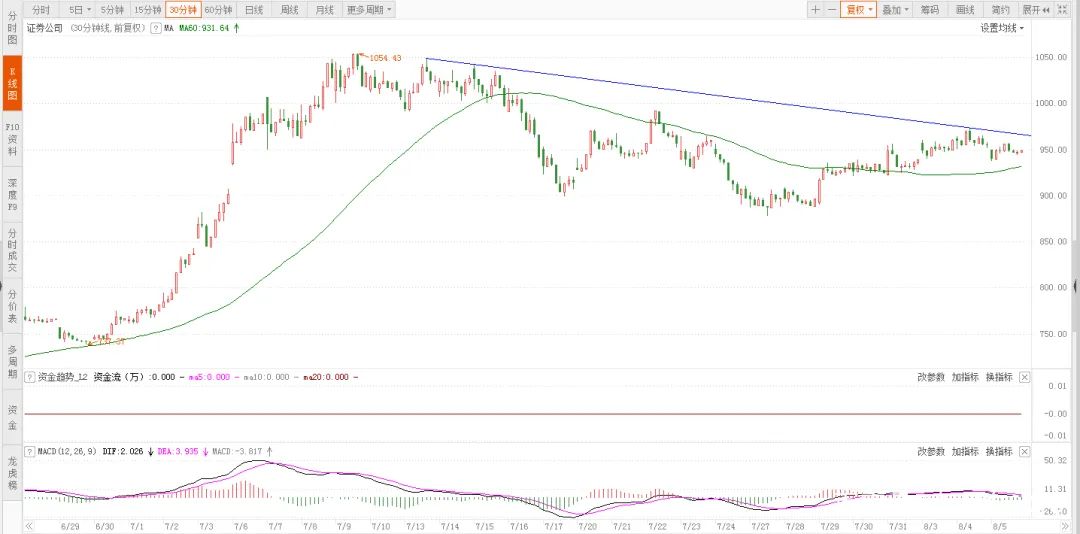Open 资金 in left sidebar
Screen dimensions: 1080x534
(12, 418)
